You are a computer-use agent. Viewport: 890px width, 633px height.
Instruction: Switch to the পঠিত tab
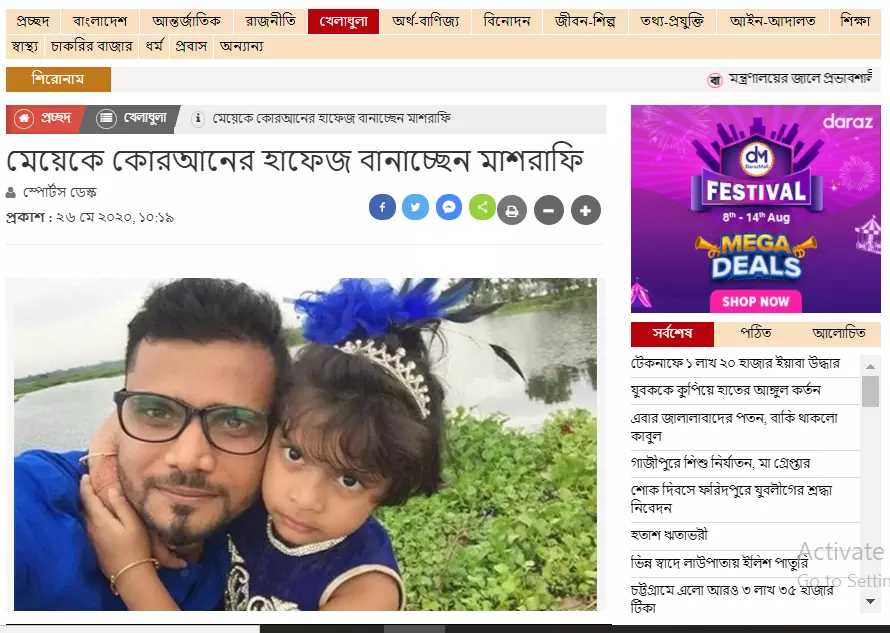click(755, 333)
